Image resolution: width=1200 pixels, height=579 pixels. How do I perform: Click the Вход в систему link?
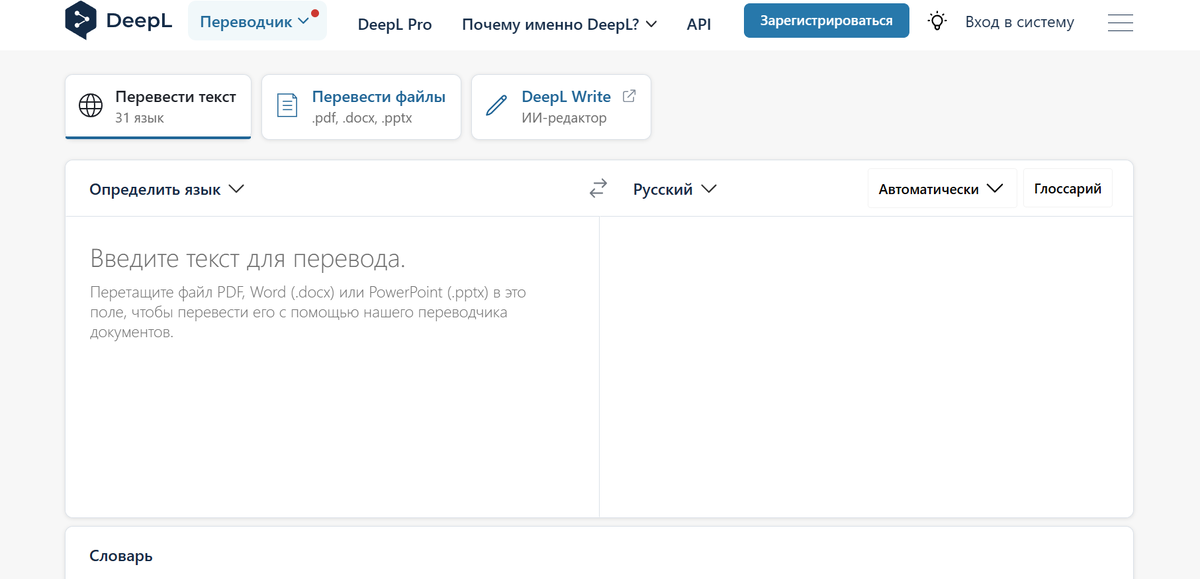coord(1020,22)
